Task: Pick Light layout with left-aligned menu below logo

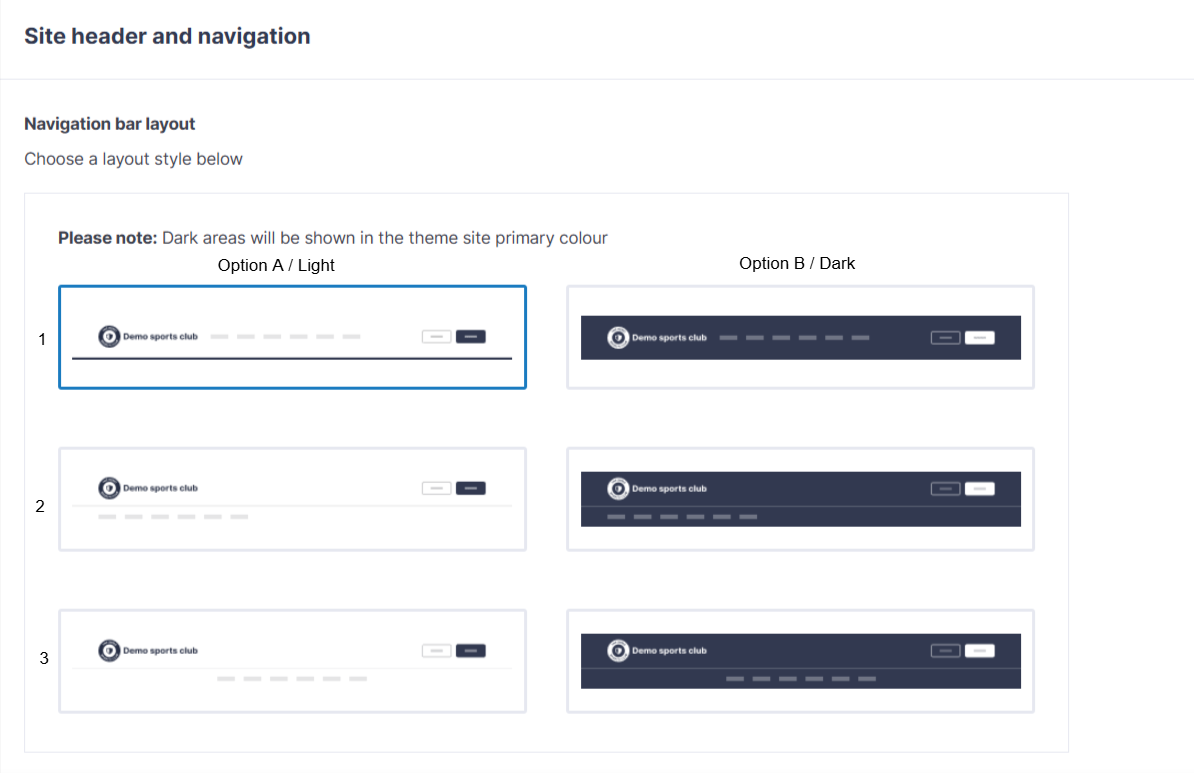Action: (x=292, y=499)
